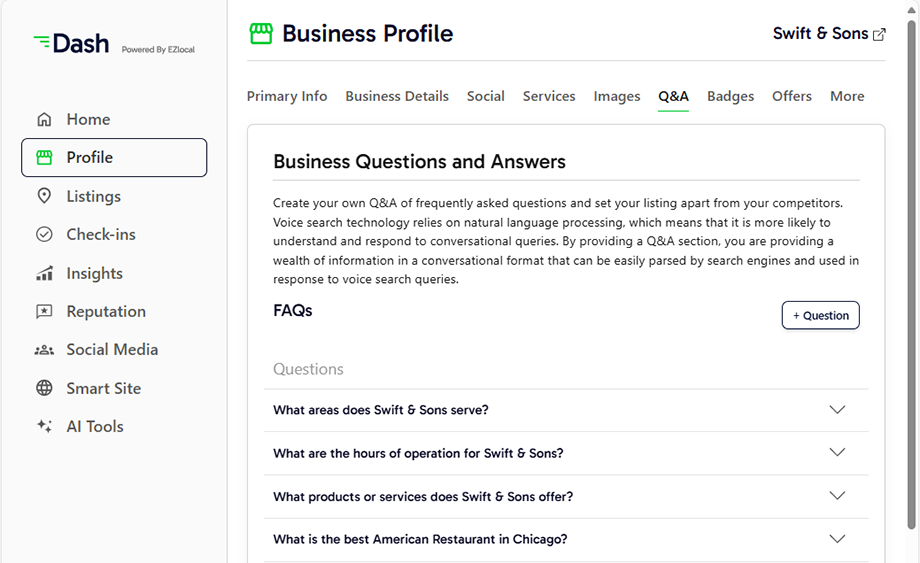Click the Listings map pin icon

click(x=44, y=196)
